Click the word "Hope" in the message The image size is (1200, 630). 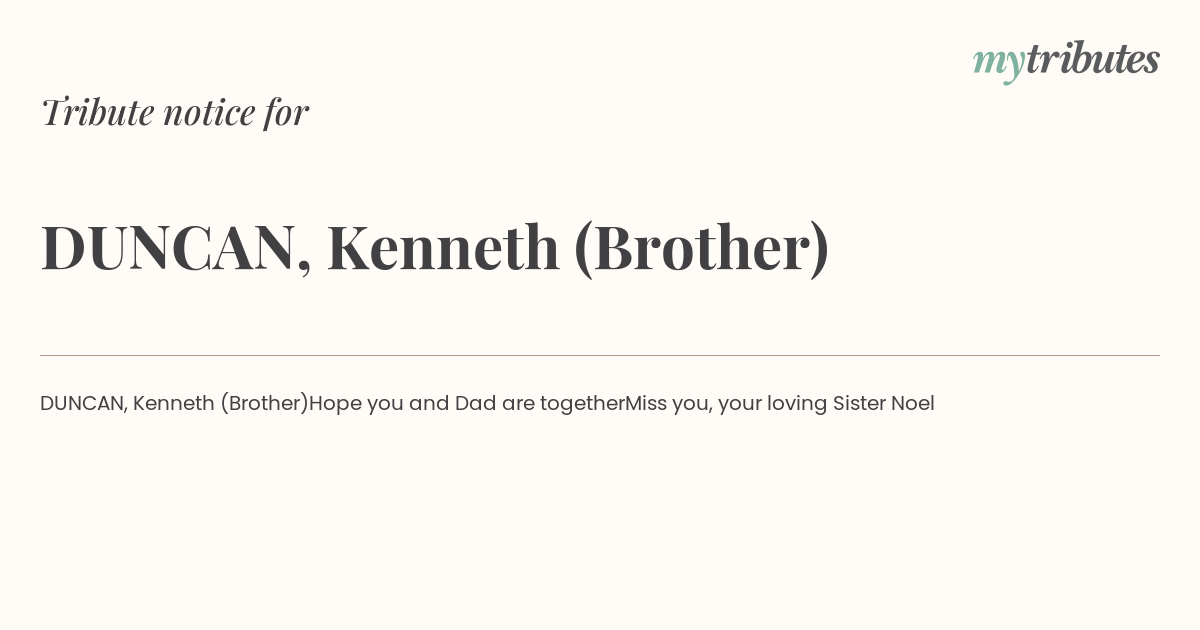(335, 404)
